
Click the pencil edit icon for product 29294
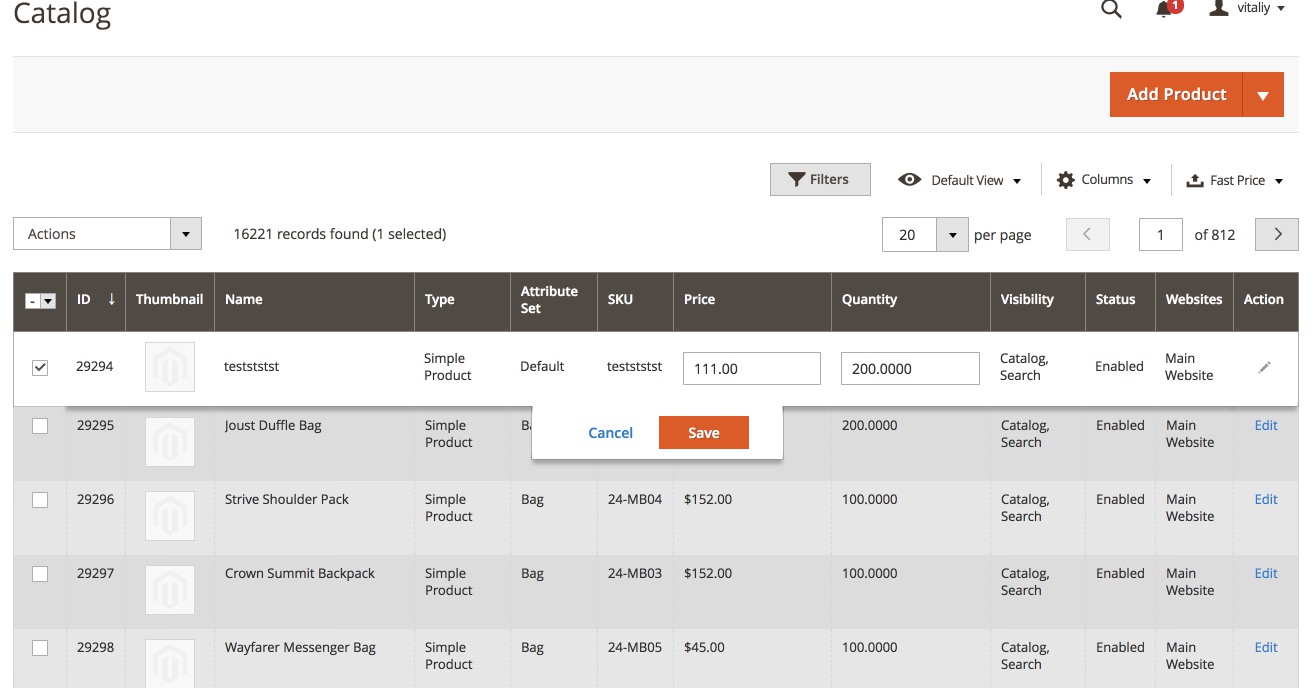[1264, 367]
